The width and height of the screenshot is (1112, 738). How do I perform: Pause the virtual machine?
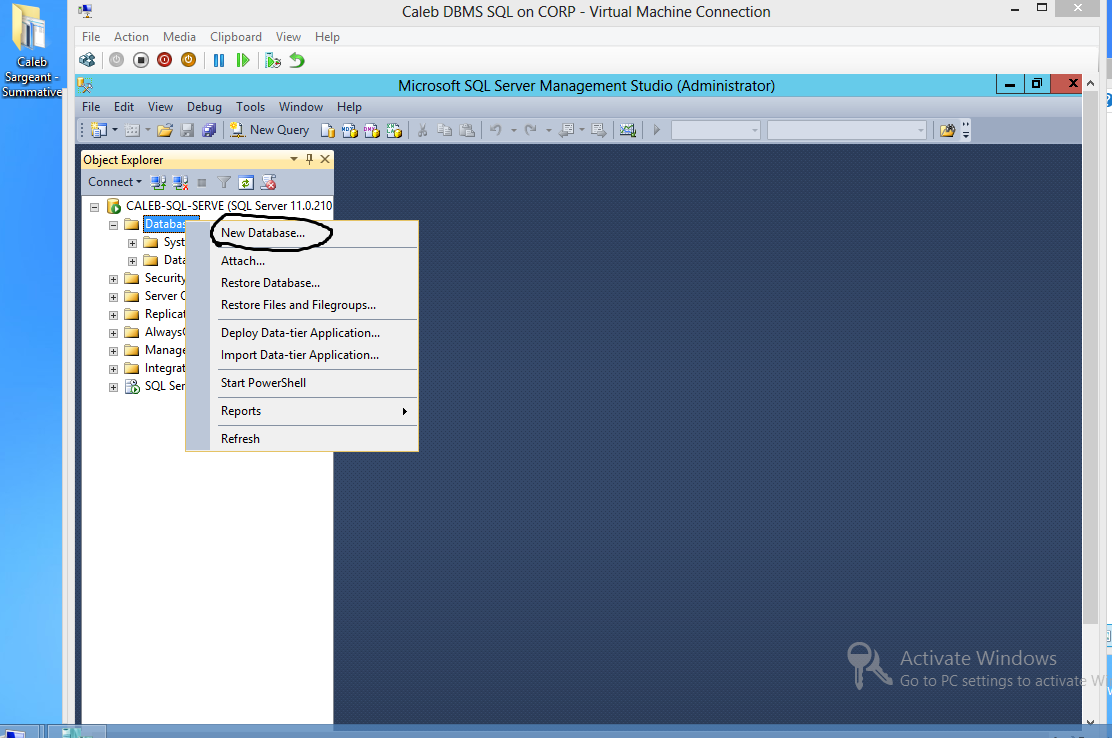point(219,60)
